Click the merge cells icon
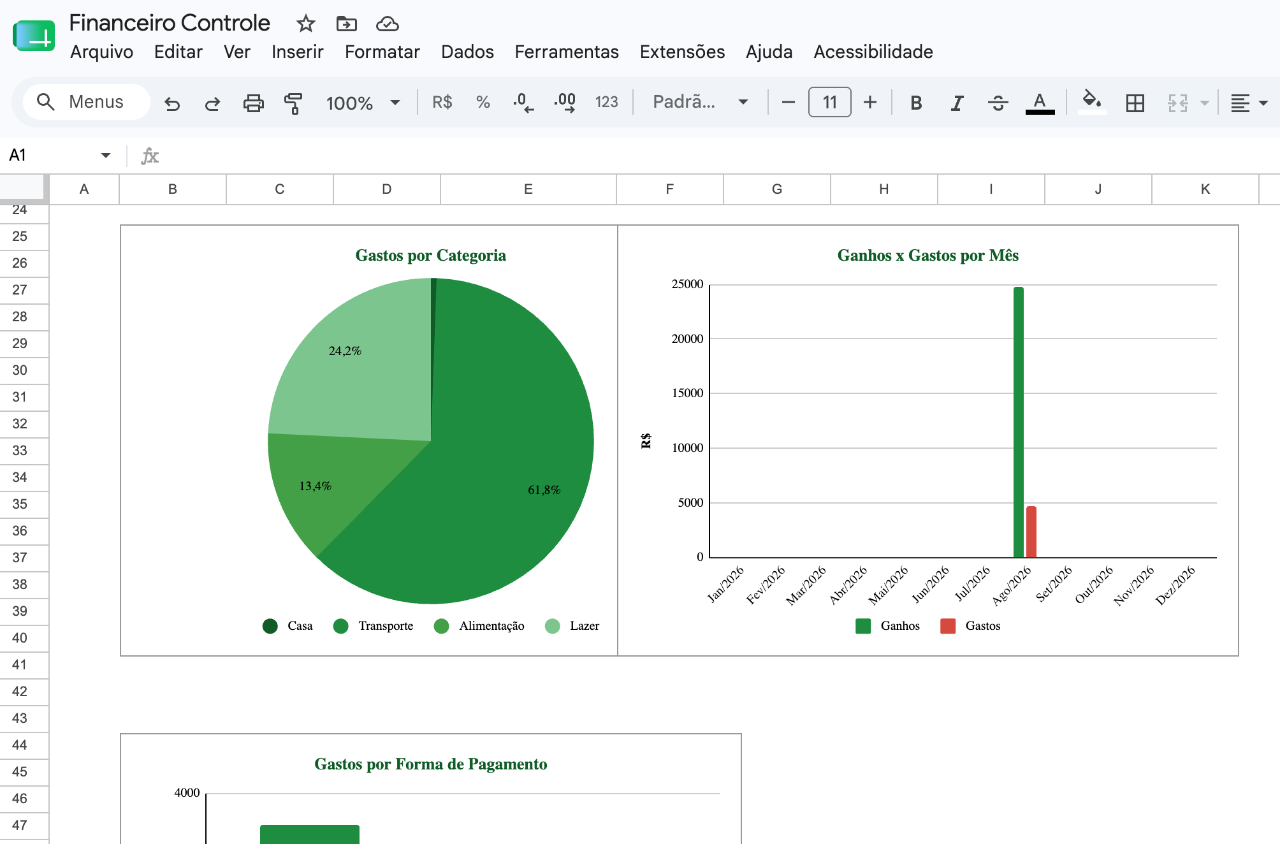 (x=1178, y=102)
